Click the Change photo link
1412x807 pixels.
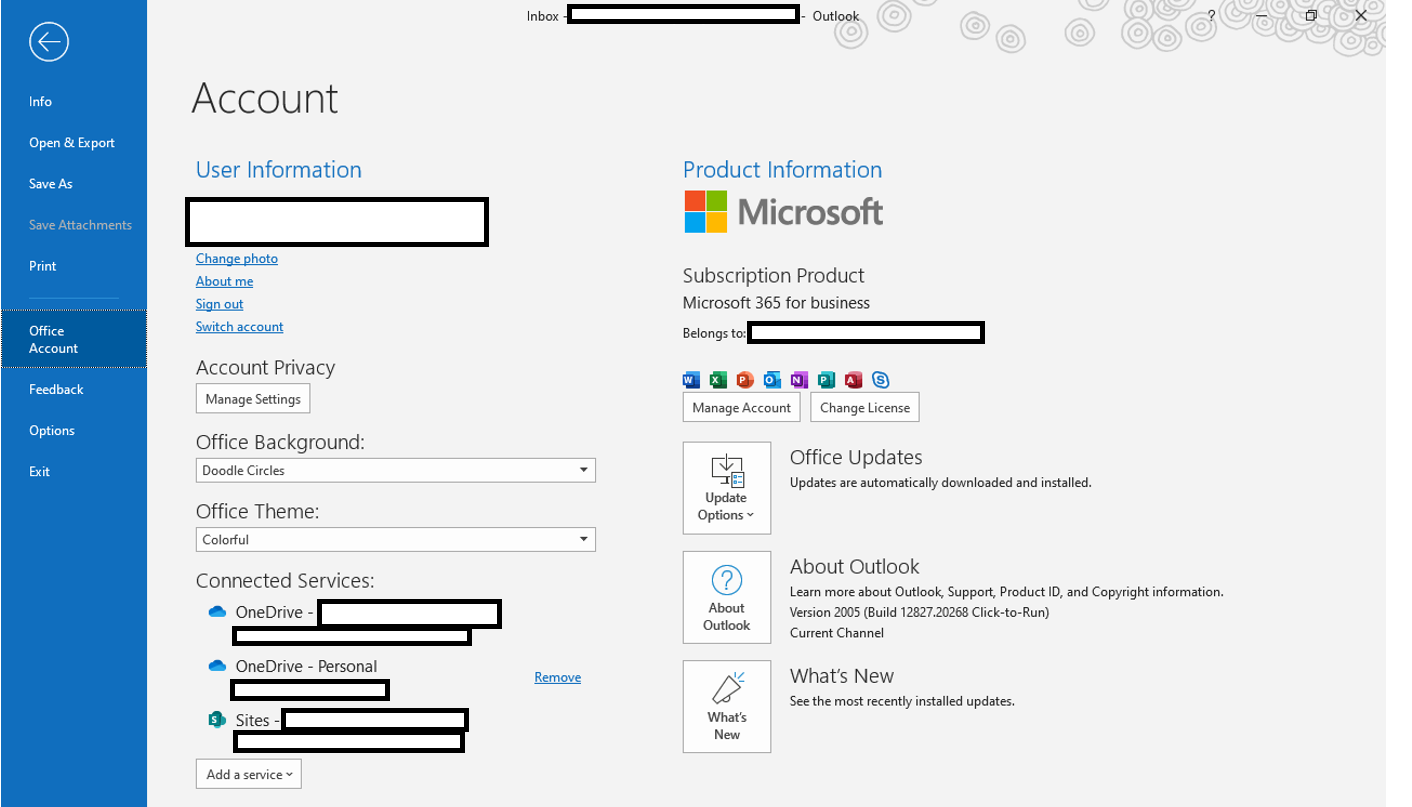237,259
